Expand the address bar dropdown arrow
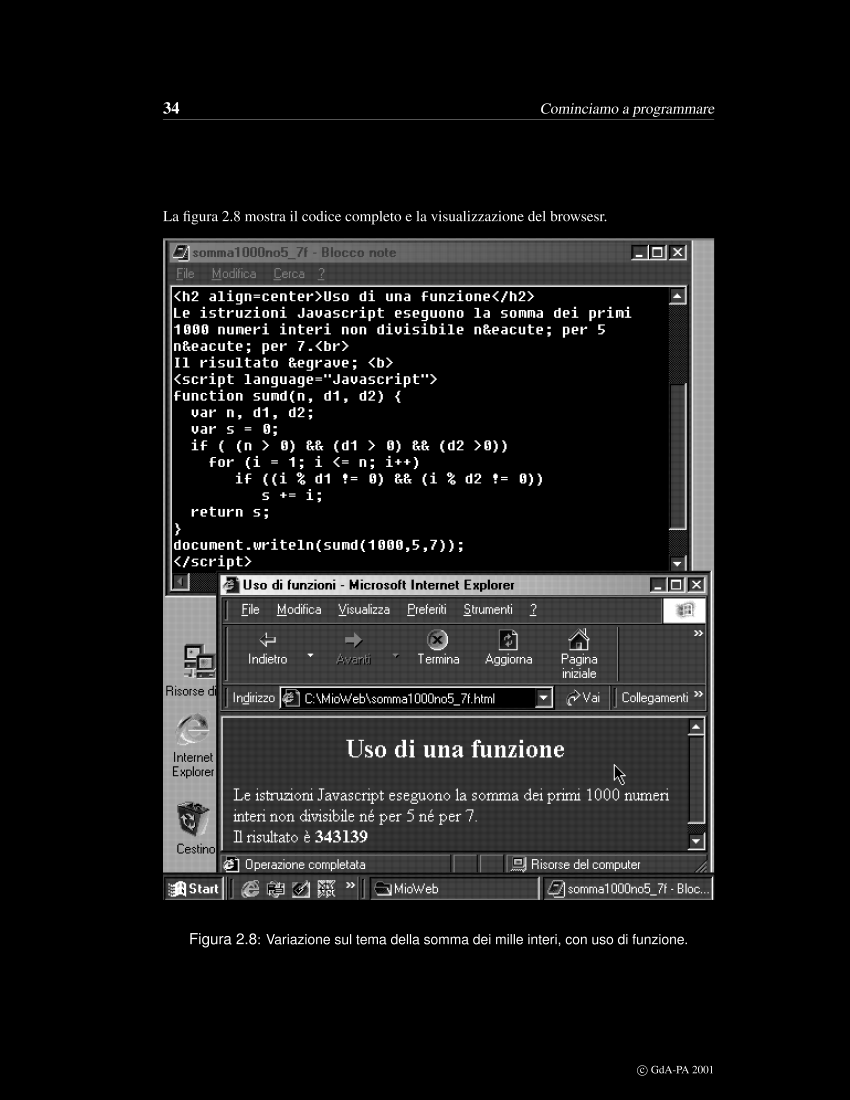 (543, 698)
